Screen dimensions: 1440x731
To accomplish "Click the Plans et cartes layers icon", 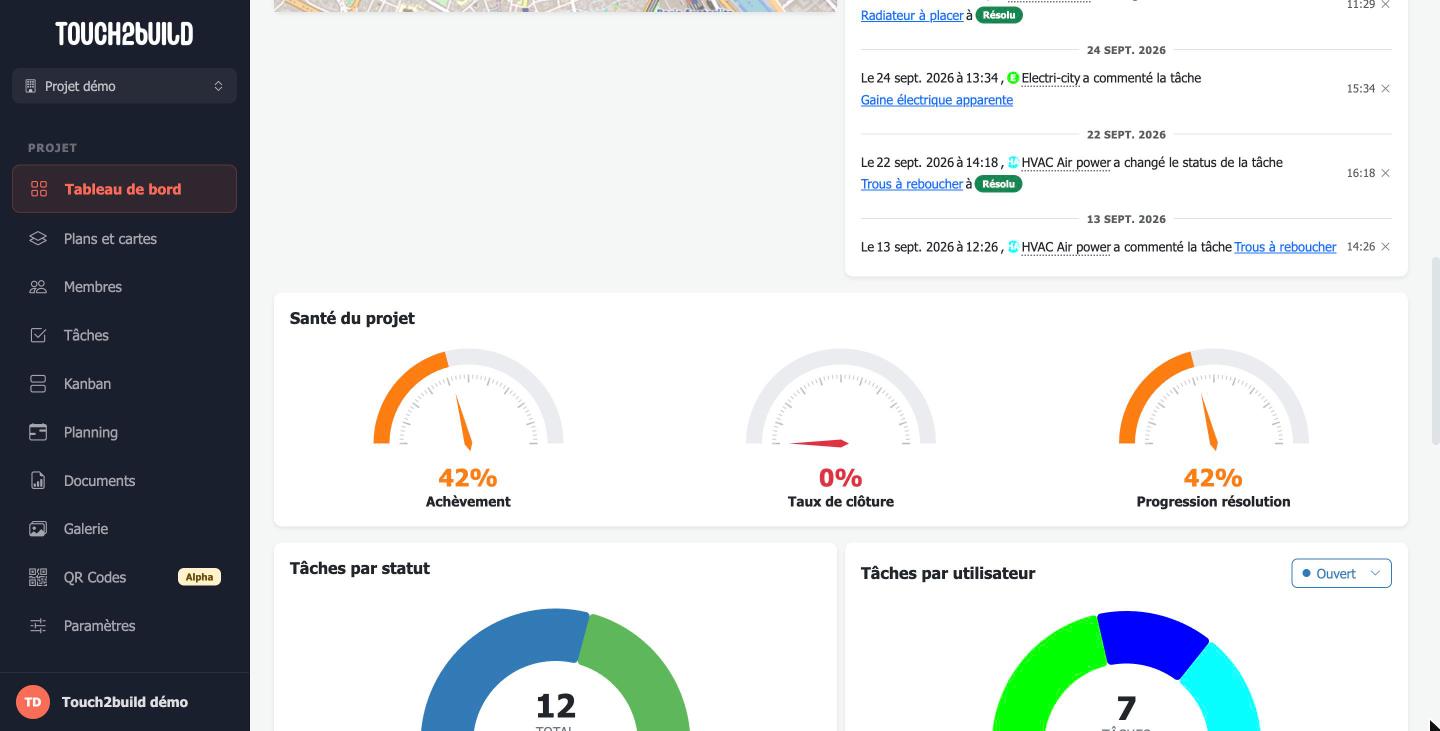I will [x=38, y=238].
